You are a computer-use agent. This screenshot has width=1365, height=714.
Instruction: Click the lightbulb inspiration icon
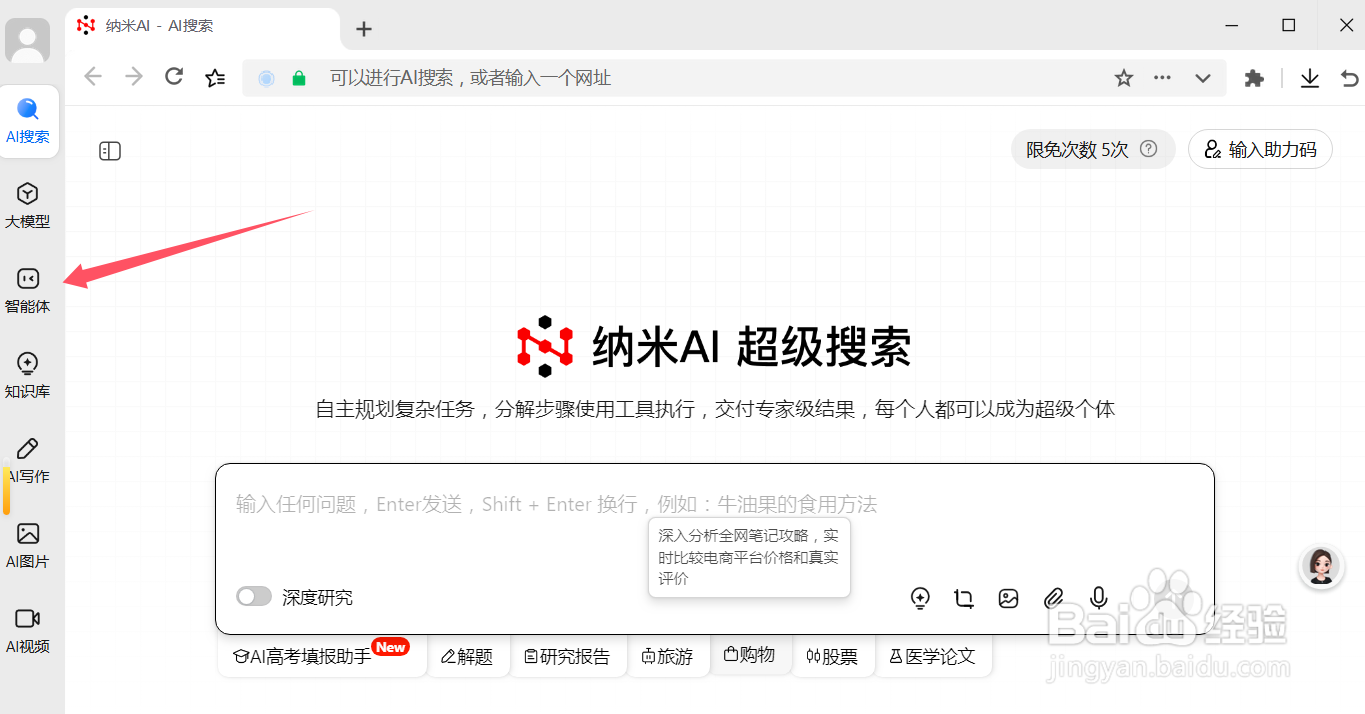click(920, 598)
